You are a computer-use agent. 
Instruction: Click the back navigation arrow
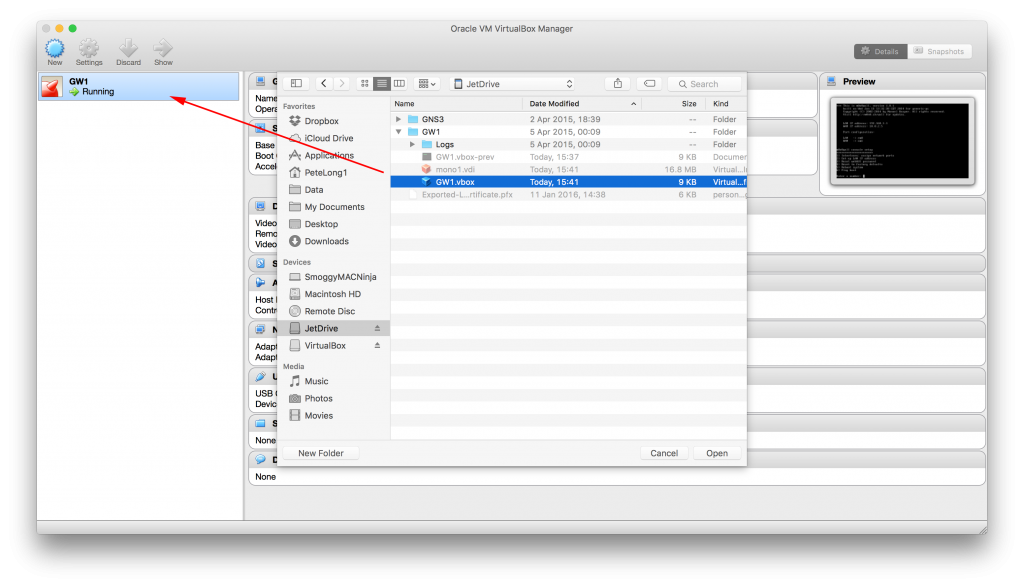[x=322, y=83]
